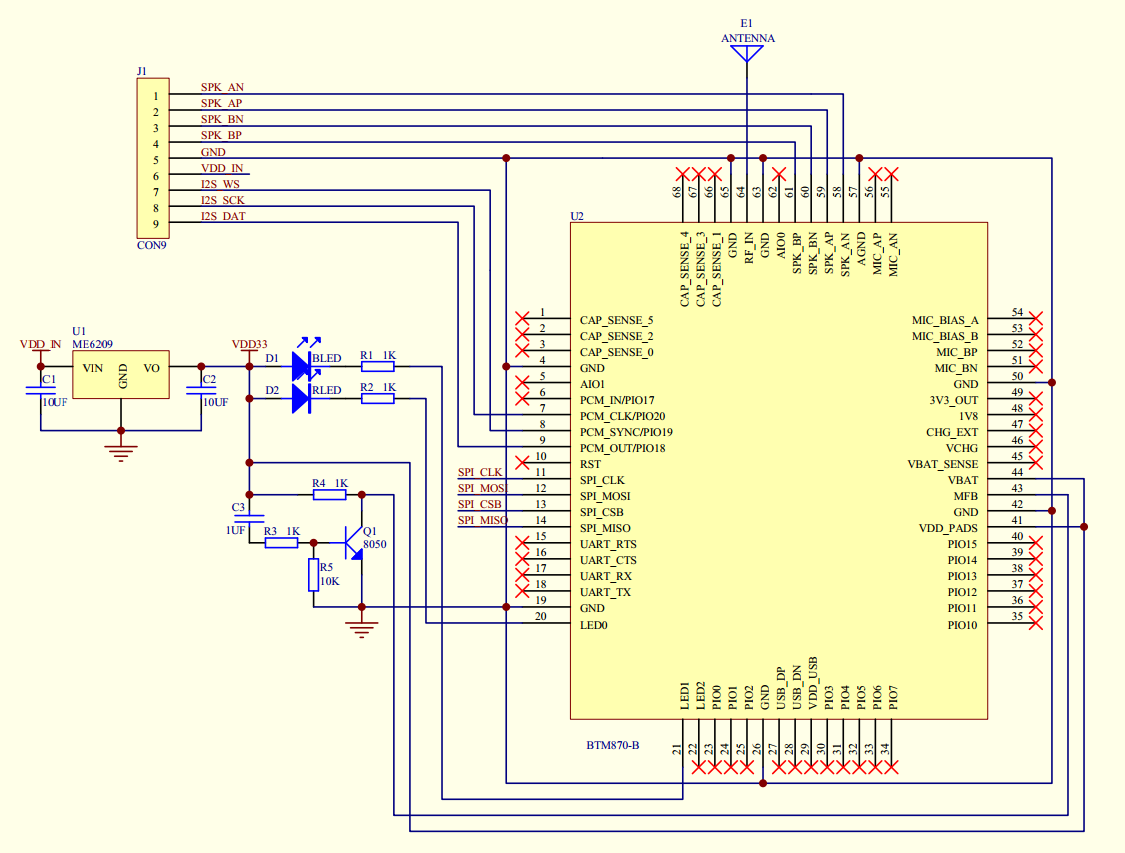
Task: Click capacitor C1 10UF symbol
Action: 40,391
